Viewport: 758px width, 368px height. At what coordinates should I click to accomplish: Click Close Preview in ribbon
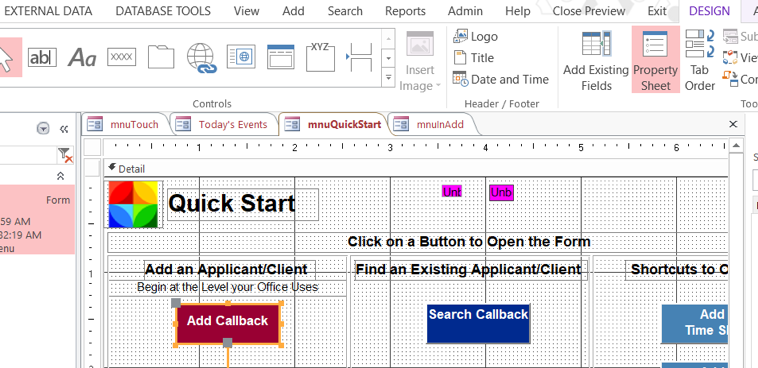(x=588, y=11)
